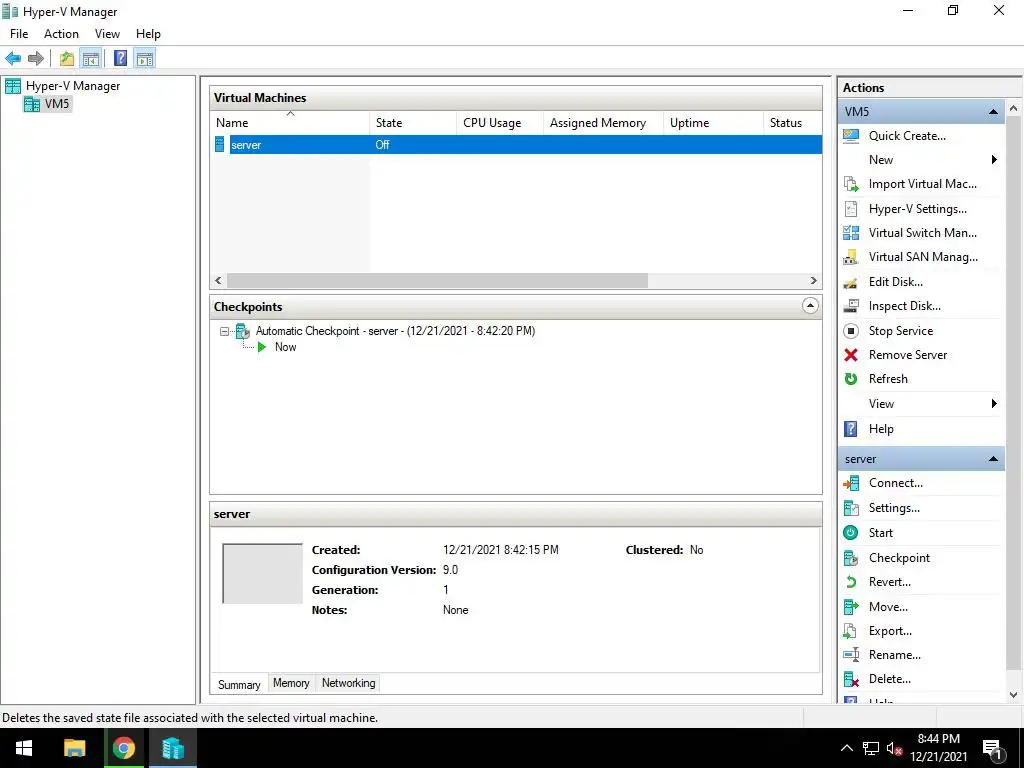Image resolution: width=1024 pixels, height=768 pixels.
Task: Collapse the Automatic Checkpoint tree node
Action: pos(224,332)
